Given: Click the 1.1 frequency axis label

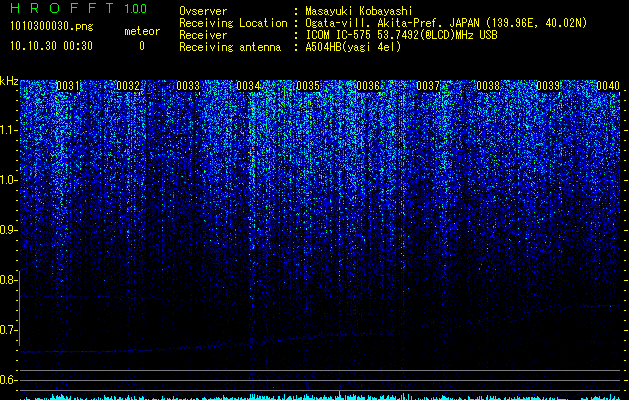Looking at the screenshot, I should tap(8, 130).
